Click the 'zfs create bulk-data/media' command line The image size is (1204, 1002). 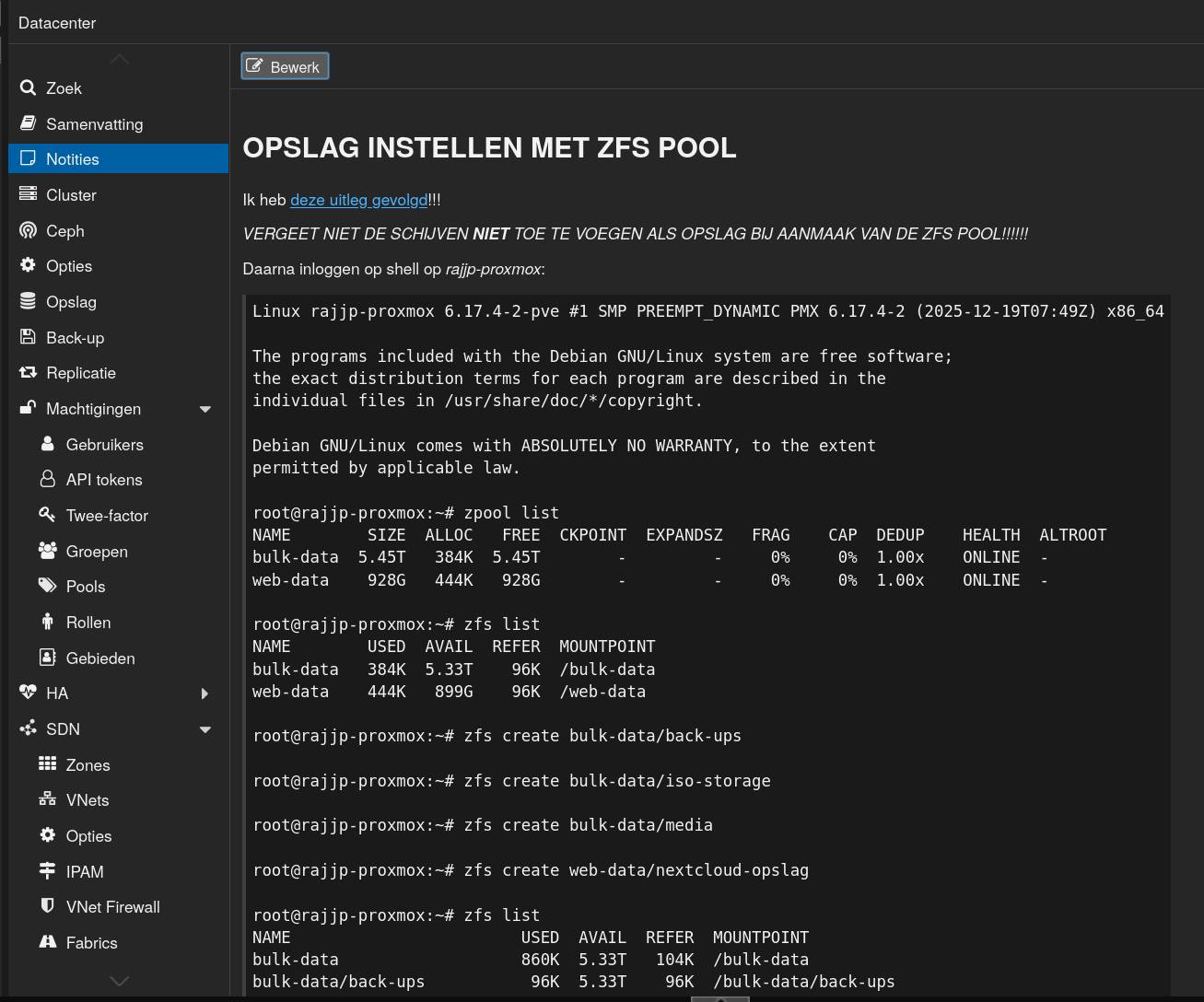pyautogui.click(x=483, y=825)
